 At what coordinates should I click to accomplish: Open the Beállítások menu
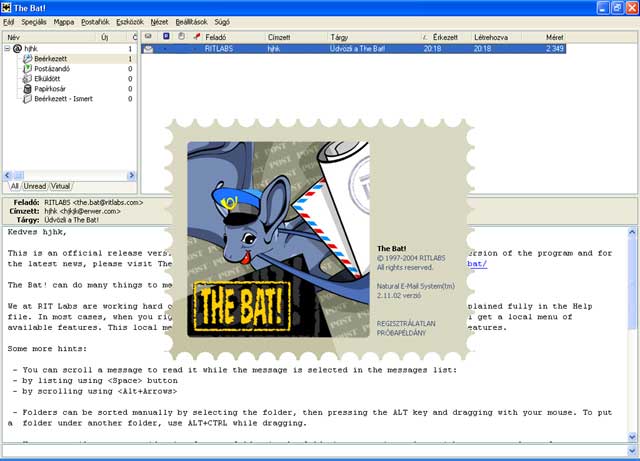(x=191, y=22)
